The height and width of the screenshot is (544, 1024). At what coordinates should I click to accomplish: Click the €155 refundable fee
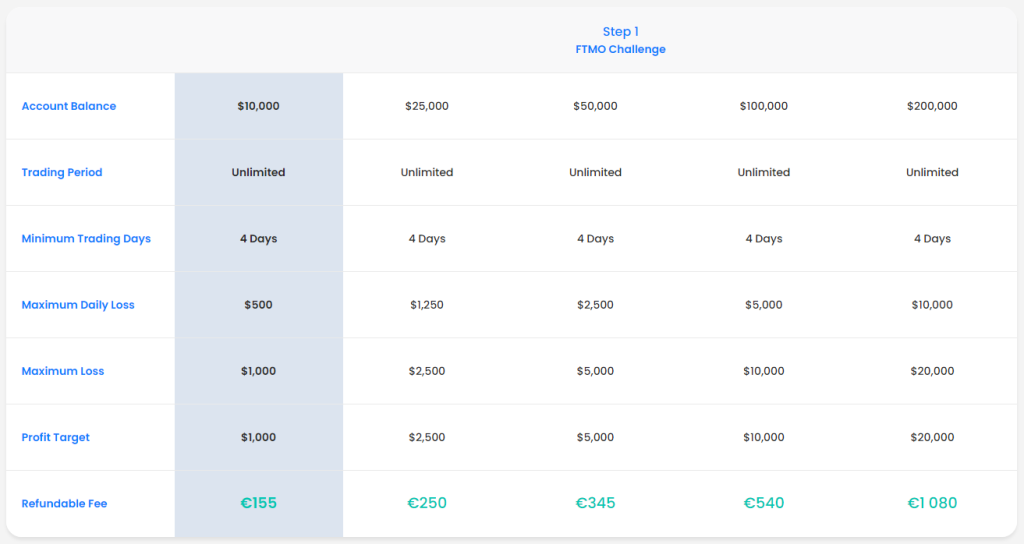pyautogui.click(x=258, y=504)
